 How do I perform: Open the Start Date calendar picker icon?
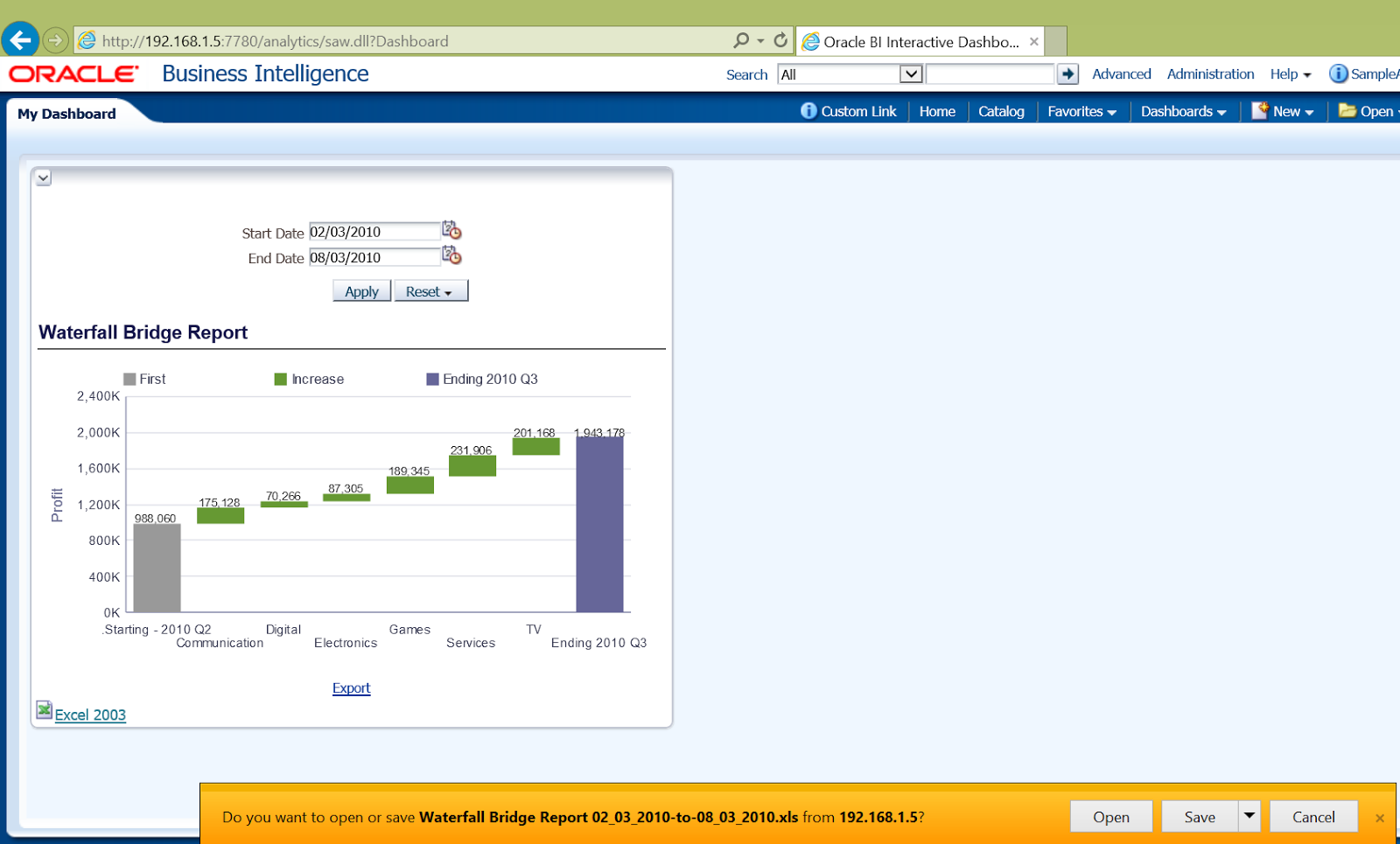click(451, 230)
